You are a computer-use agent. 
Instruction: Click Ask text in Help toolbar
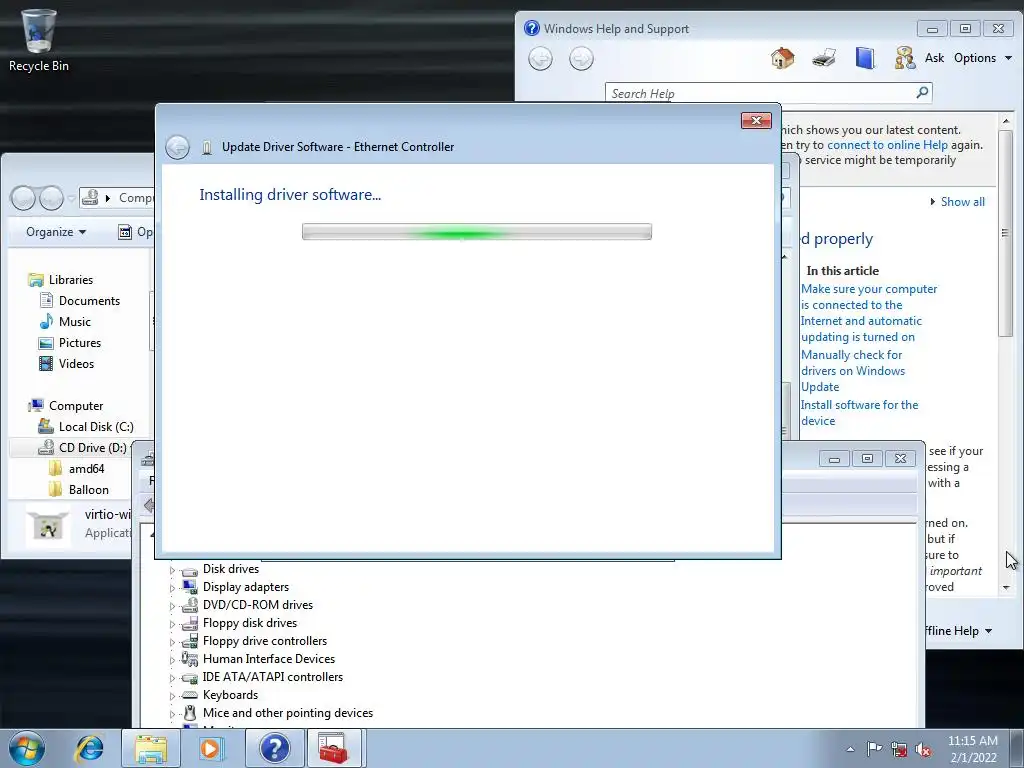934,58
